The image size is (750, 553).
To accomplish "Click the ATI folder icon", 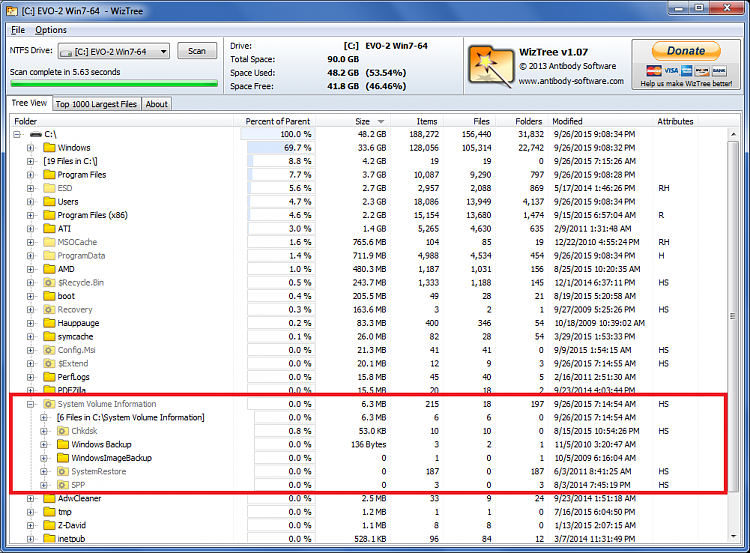I will point(49,228).
